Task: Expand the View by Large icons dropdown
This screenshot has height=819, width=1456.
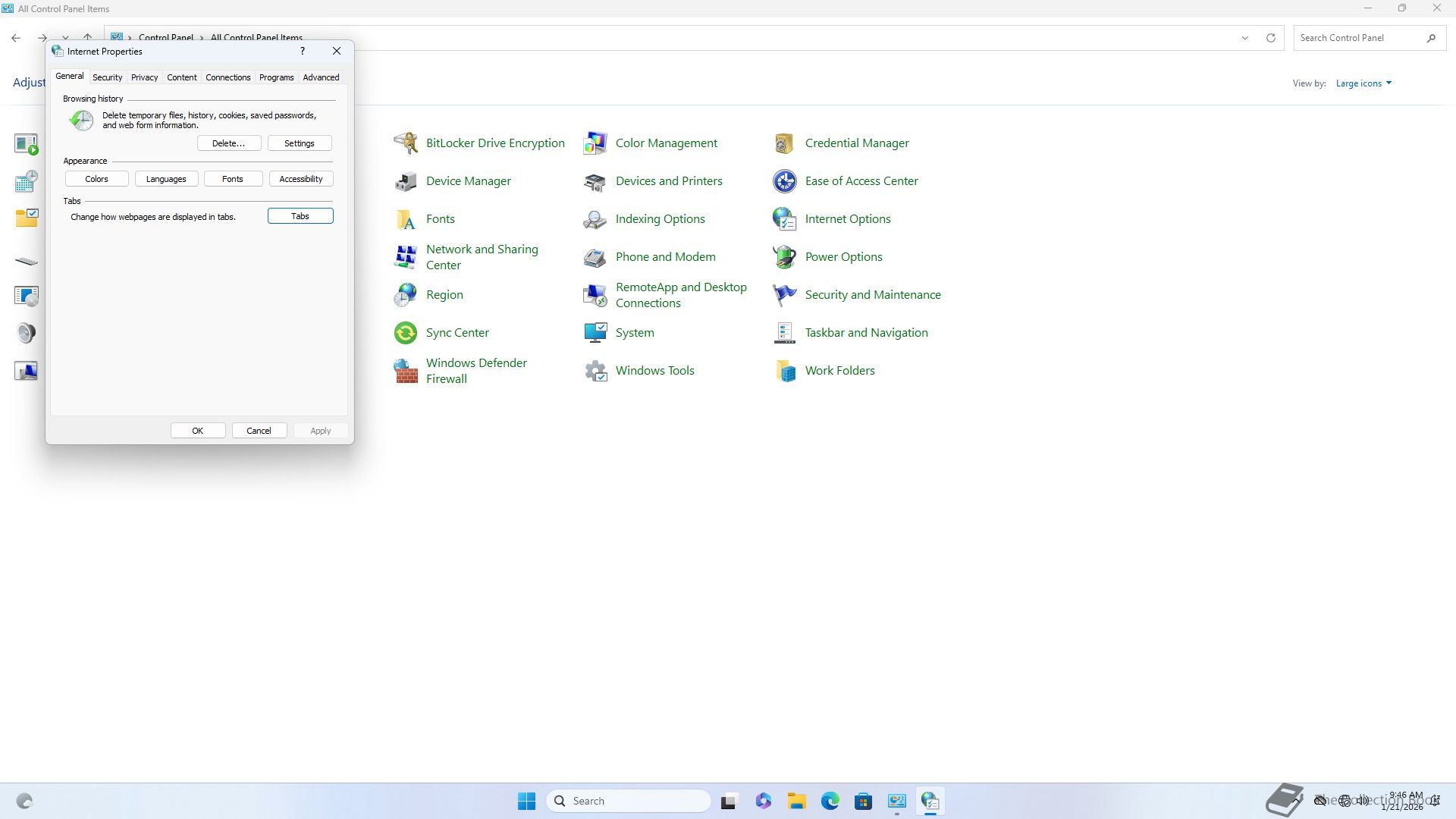Action: click(x=1363, y=83)
